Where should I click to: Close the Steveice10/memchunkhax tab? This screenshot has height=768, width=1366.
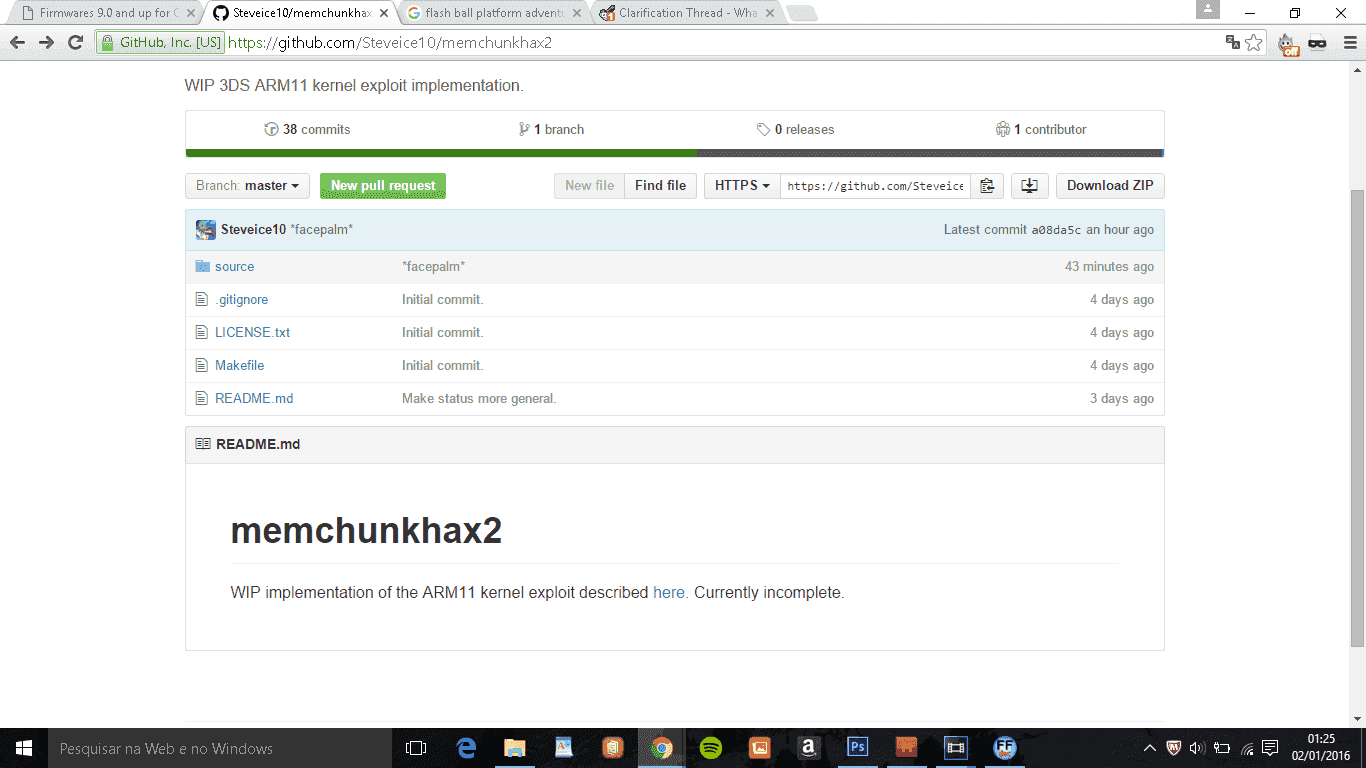(x=384, y=13)
